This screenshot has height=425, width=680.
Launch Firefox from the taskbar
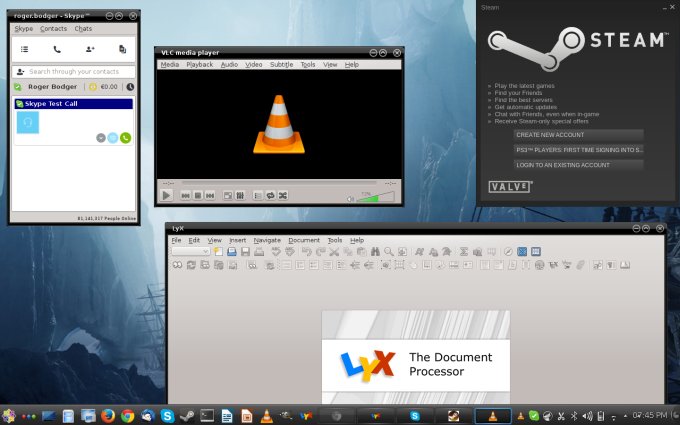tap(108, 416)
